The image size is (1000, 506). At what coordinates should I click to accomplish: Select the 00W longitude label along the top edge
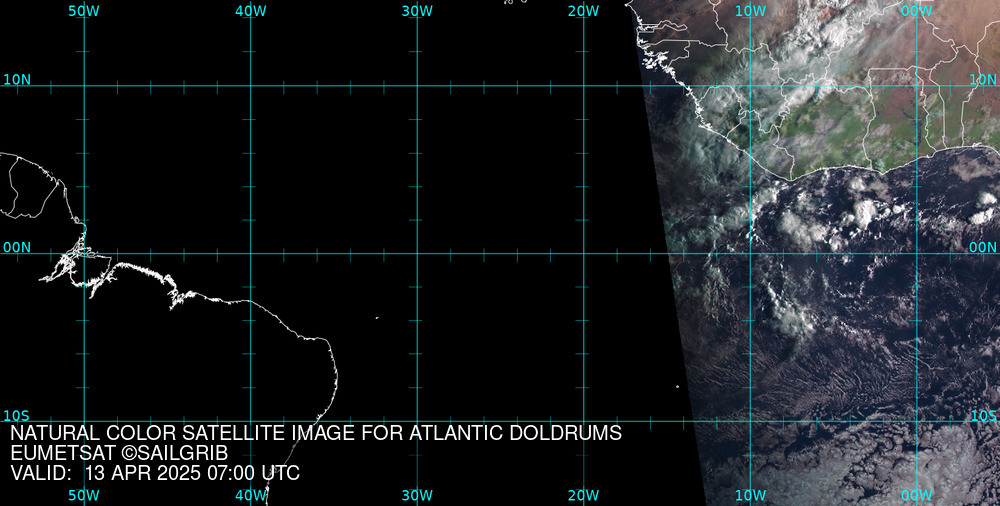pyautogui.click(x=917, y=11)
